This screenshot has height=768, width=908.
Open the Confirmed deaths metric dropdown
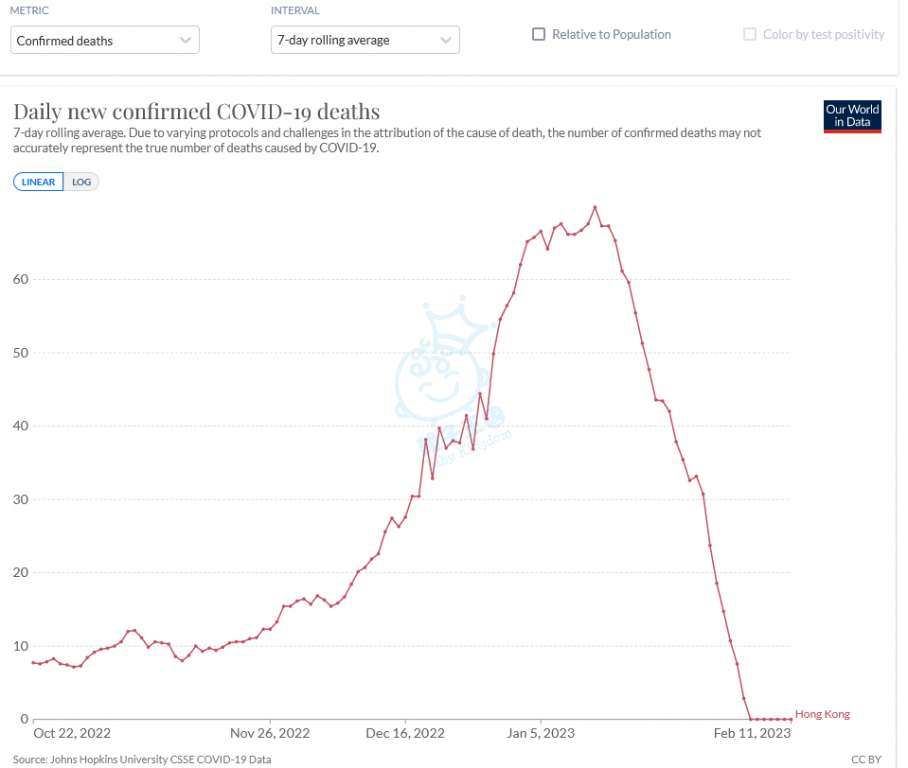(x=105, y=40)
